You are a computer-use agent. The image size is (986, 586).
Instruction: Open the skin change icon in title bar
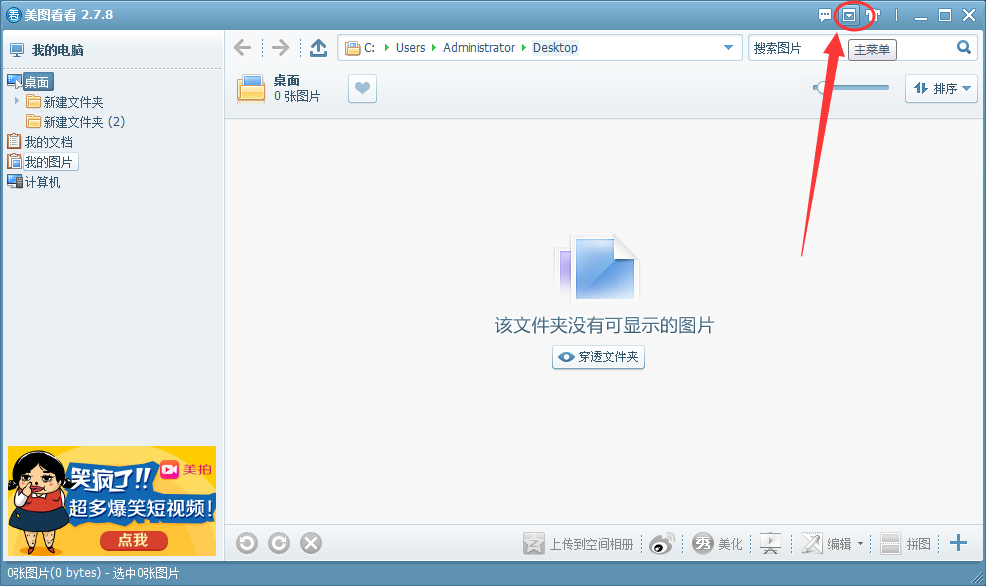(872, 14)
